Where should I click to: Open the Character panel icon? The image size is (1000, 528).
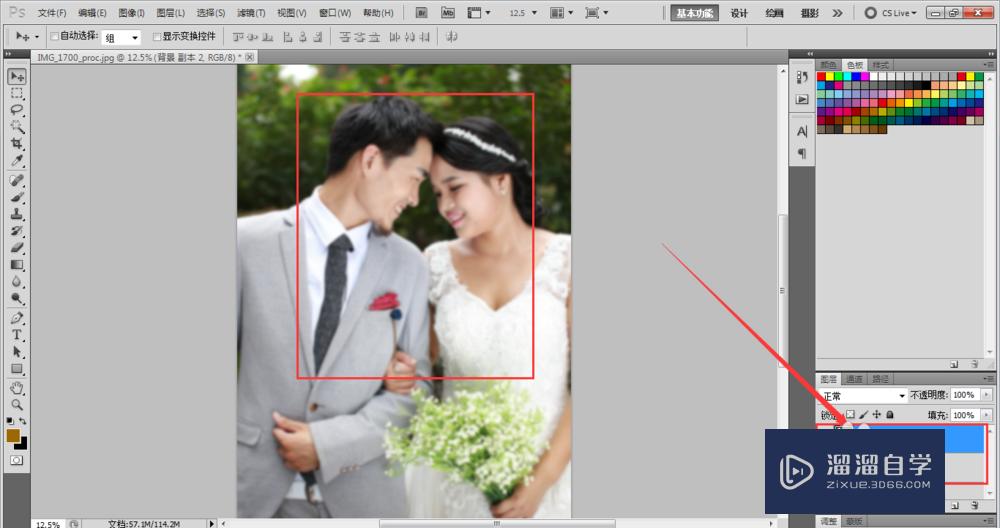[802, 131]
